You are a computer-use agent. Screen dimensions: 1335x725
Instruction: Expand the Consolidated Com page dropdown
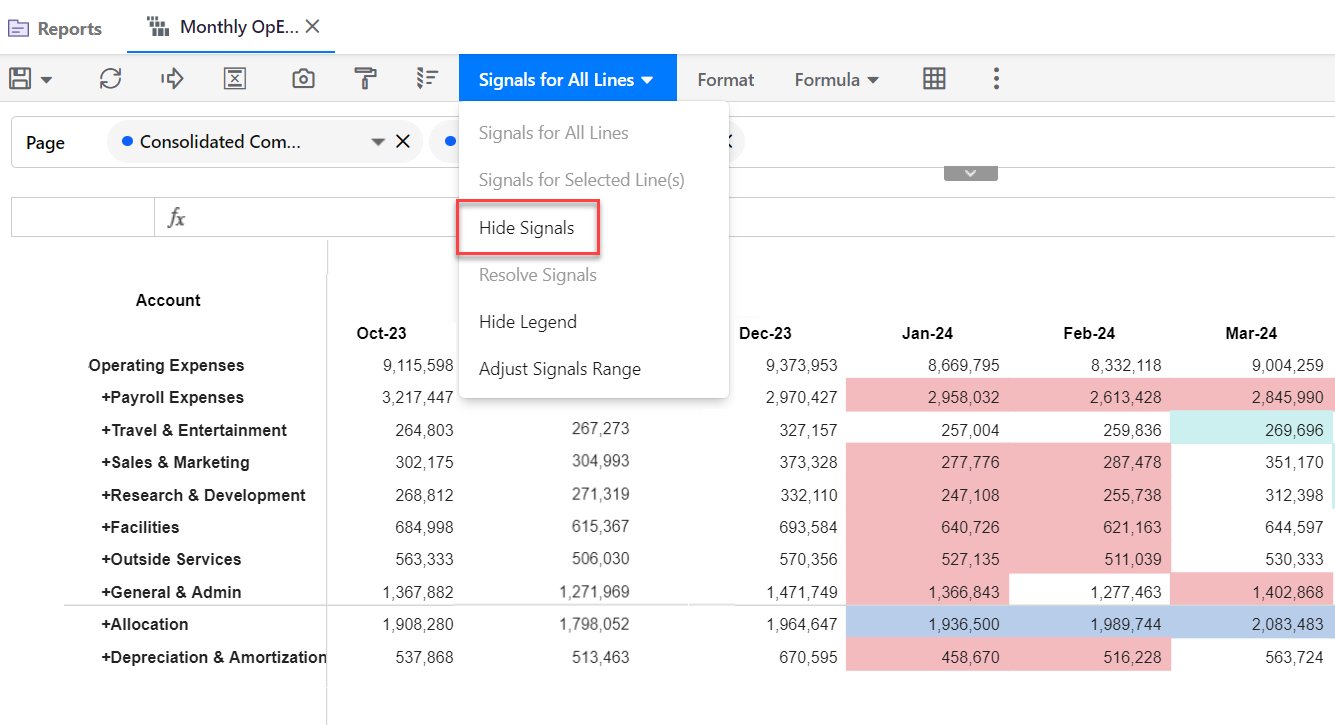(378, 141)
